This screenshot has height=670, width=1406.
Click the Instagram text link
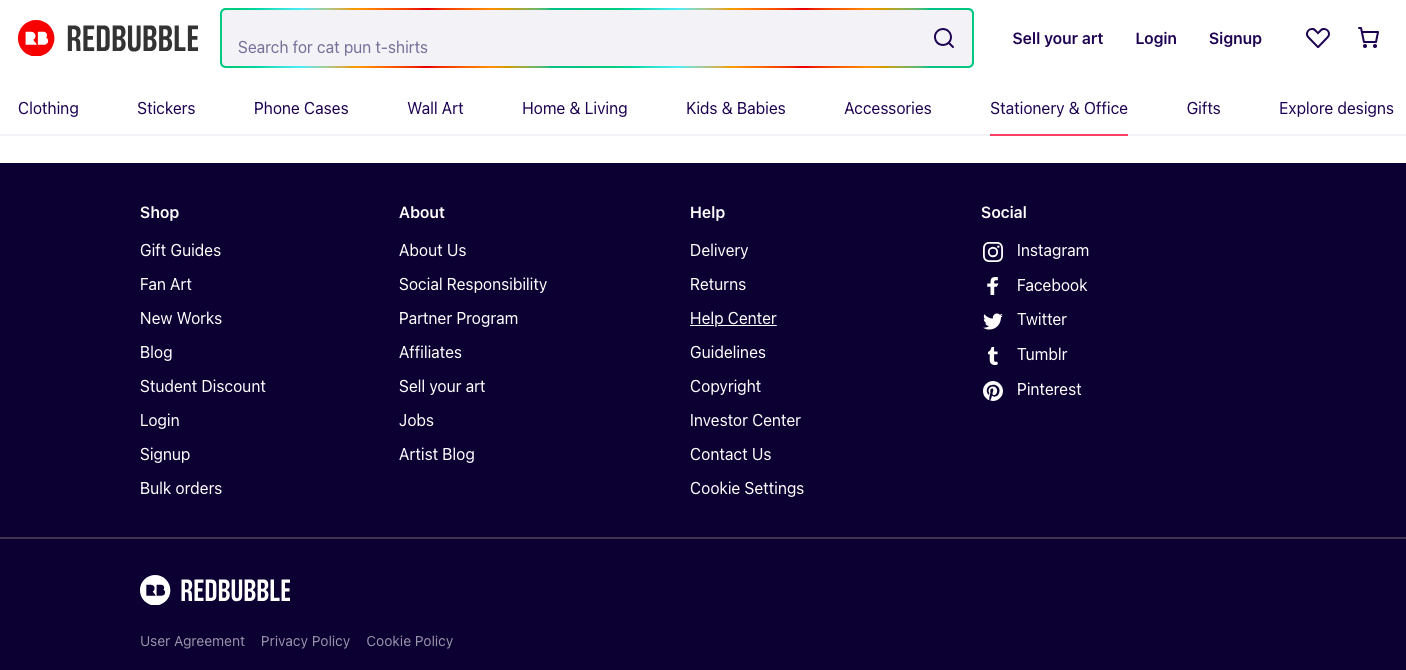[1053, 250]
